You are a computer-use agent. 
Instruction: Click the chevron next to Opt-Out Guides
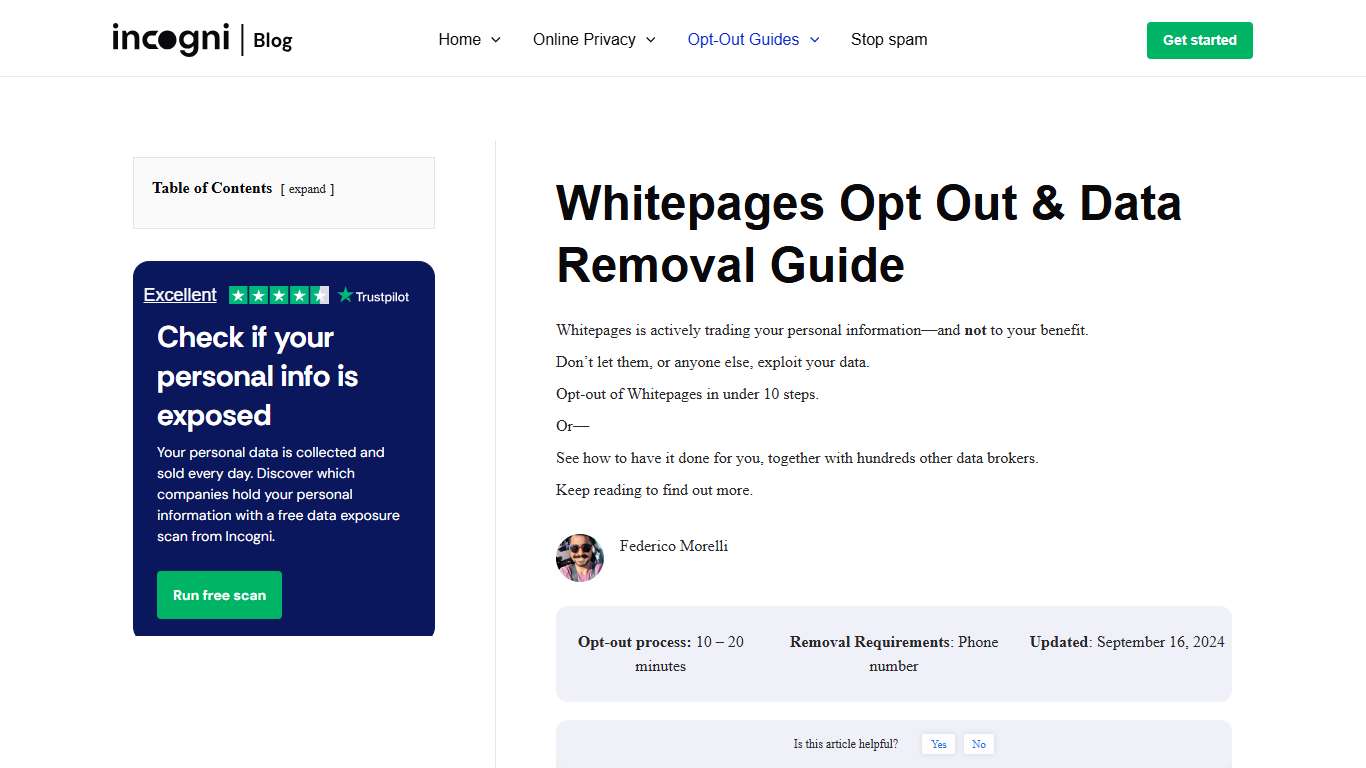[x=814, y=40]
